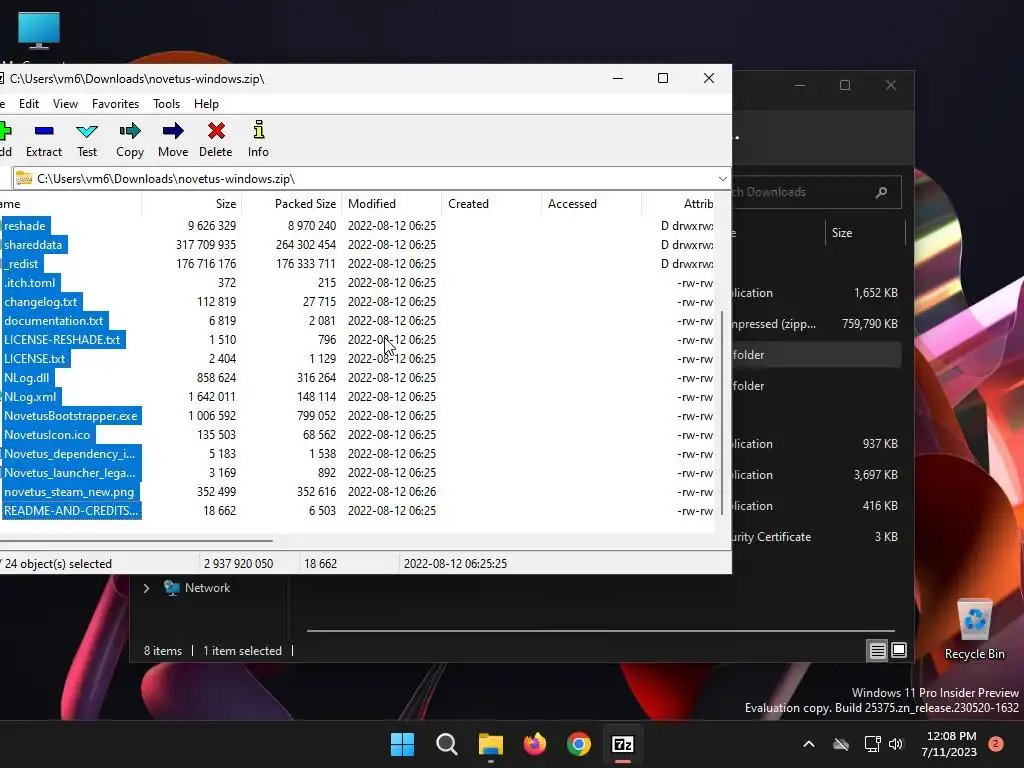Open the Recycle Bin desktop icon
This screenshot has height=768, width=1024.
974,630
